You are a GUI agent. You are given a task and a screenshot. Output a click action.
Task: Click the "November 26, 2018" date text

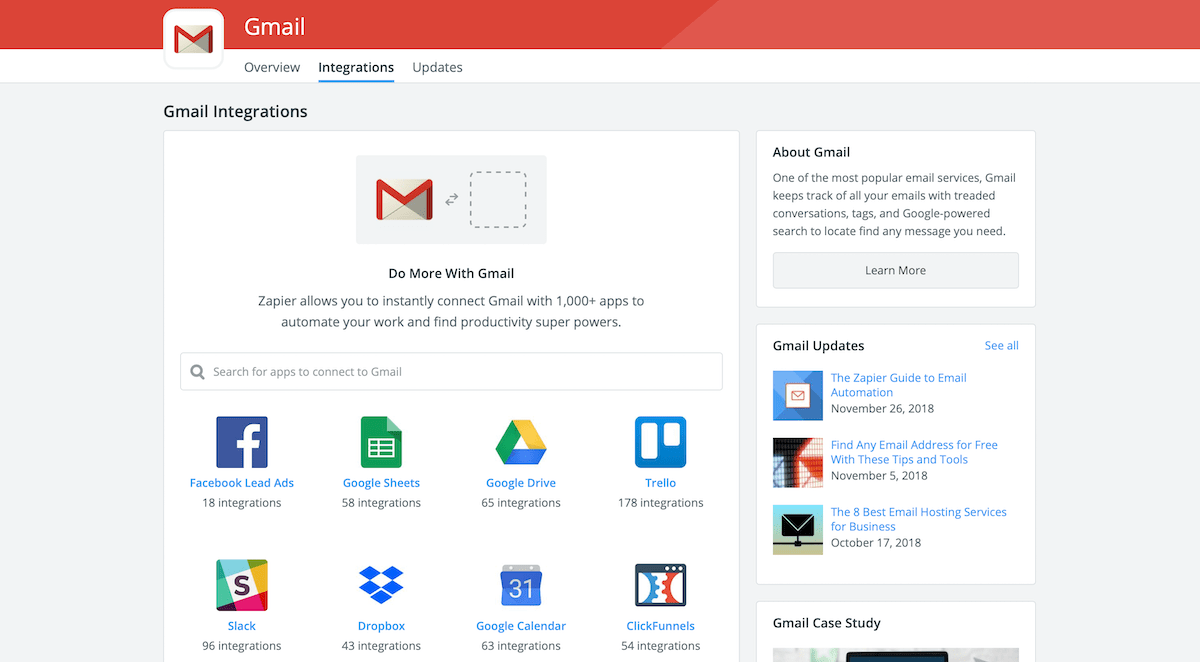tap(883, 408)
